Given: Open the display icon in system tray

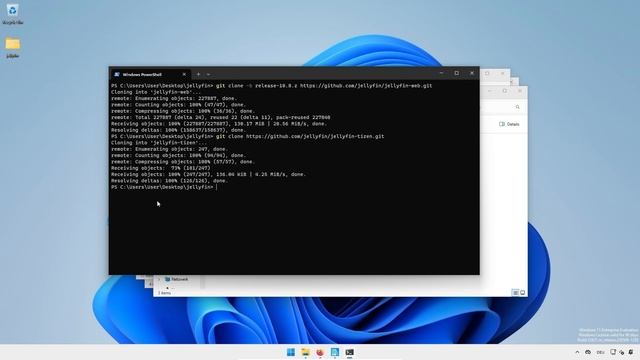Looking at the screenshot, I should coord(613,352).
